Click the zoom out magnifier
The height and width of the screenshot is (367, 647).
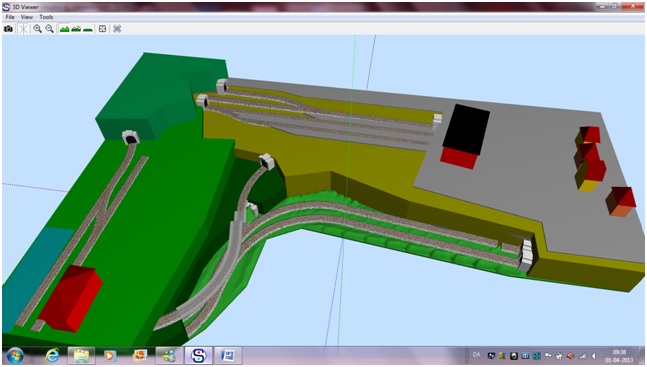tap(50, 28)
